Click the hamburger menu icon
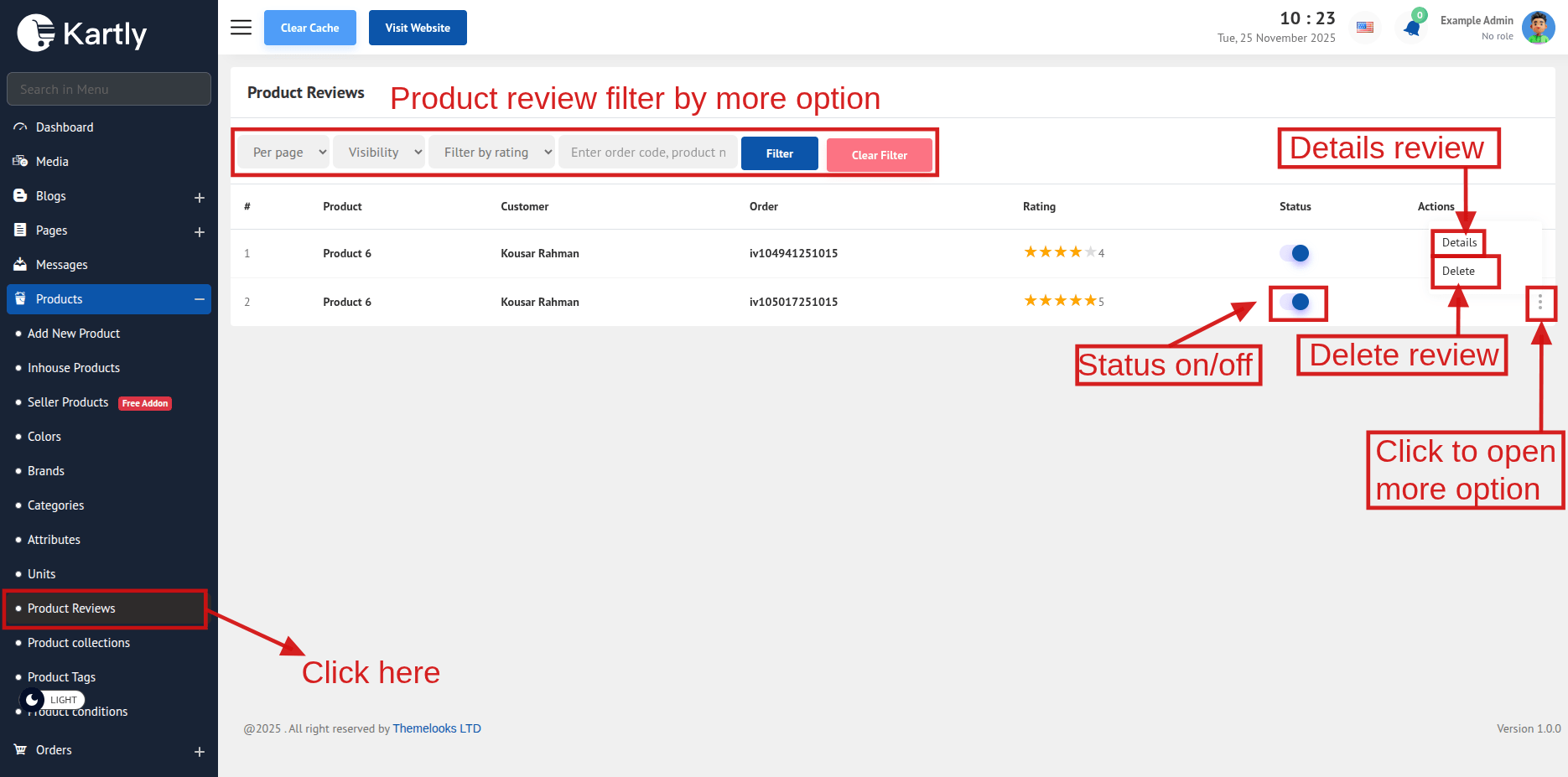The height and width of the screenshot is (777, 1568). point(241,28)
